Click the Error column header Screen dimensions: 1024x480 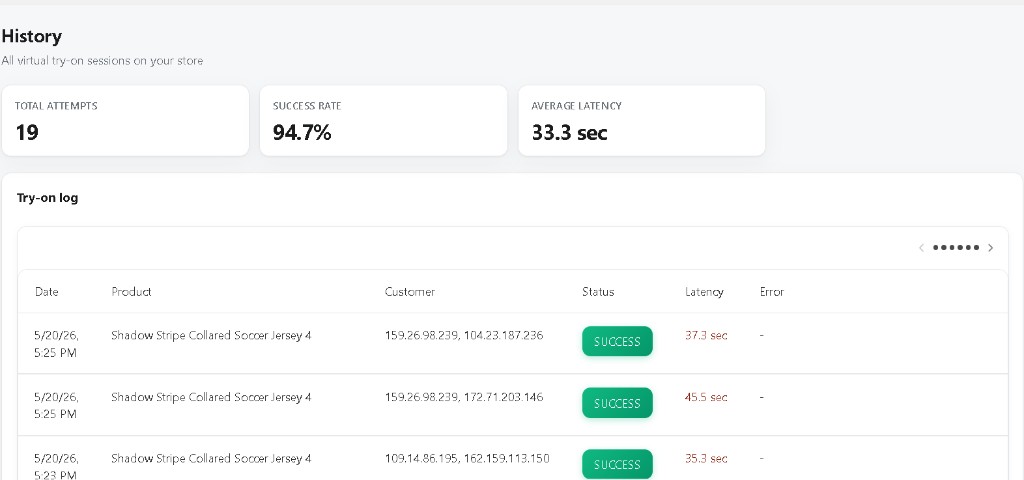pos(771,292)
